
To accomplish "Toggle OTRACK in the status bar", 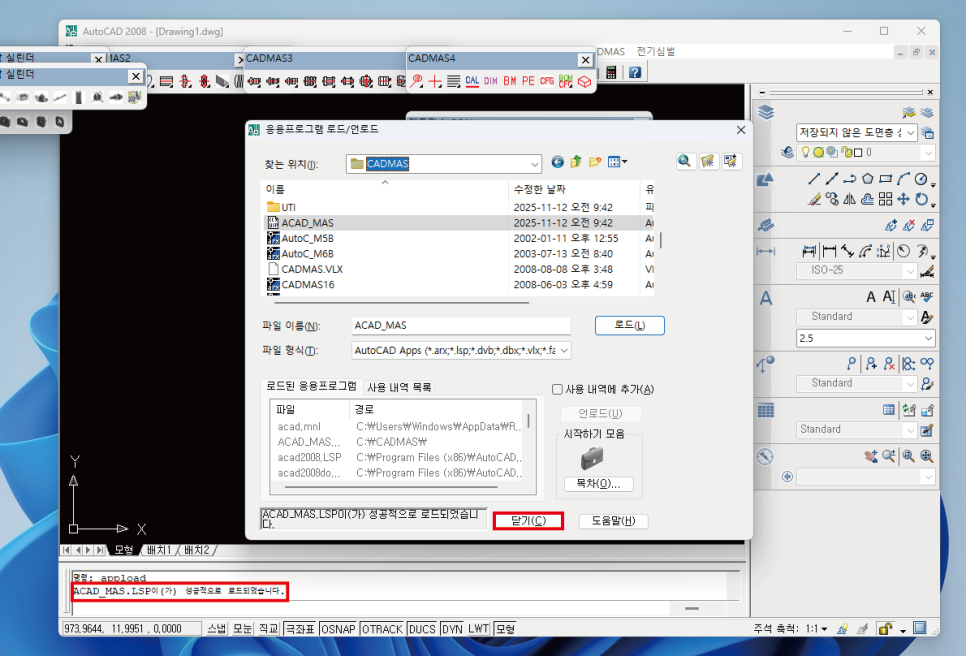I will point(382,629).
